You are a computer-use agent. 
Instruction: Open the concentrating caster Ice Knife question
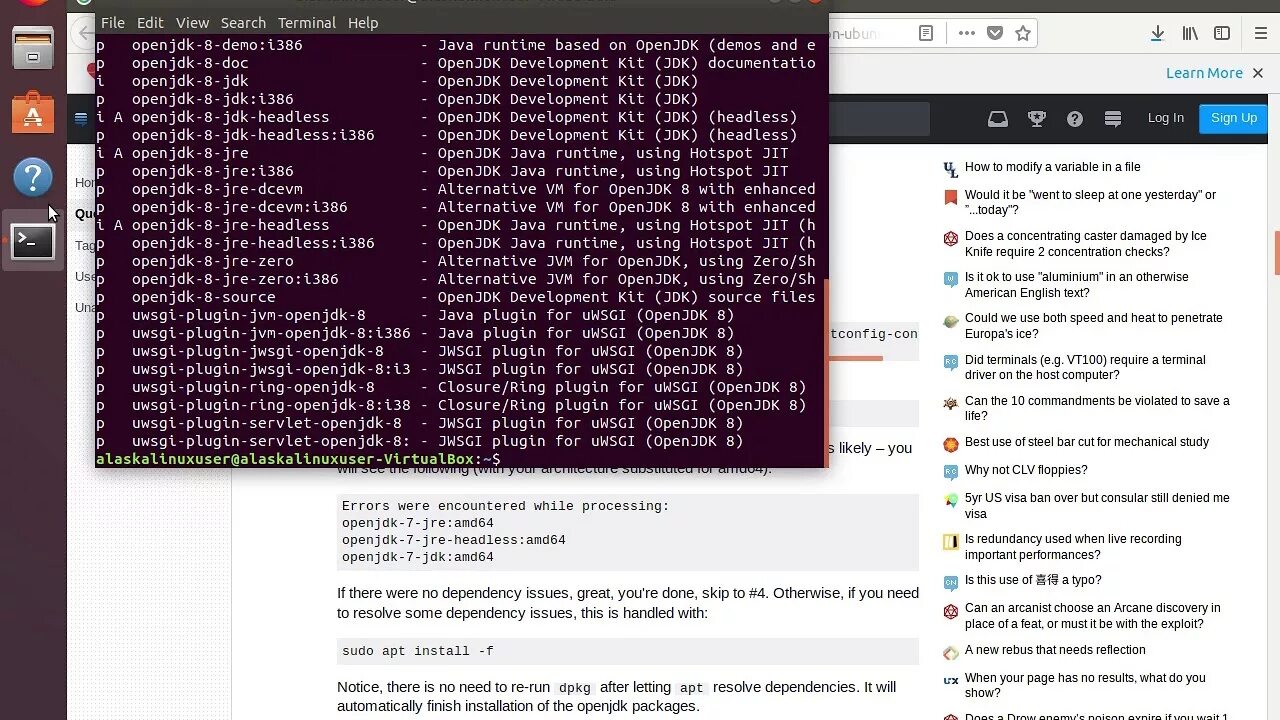coord(1085,244)
